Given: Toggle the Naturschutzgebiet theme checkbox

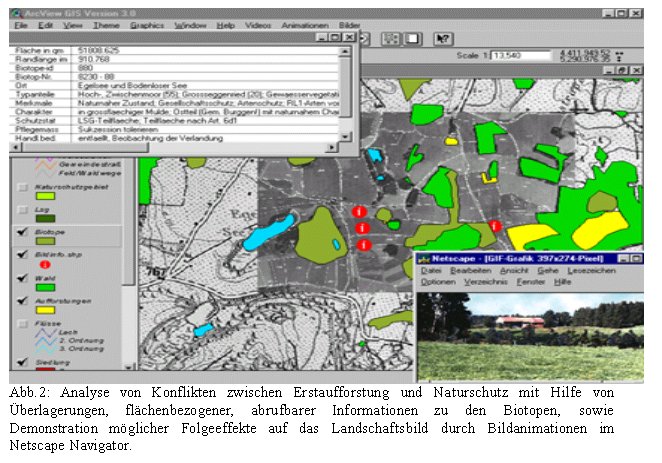Looking at the screenshot, I should (x=23, y=187).
